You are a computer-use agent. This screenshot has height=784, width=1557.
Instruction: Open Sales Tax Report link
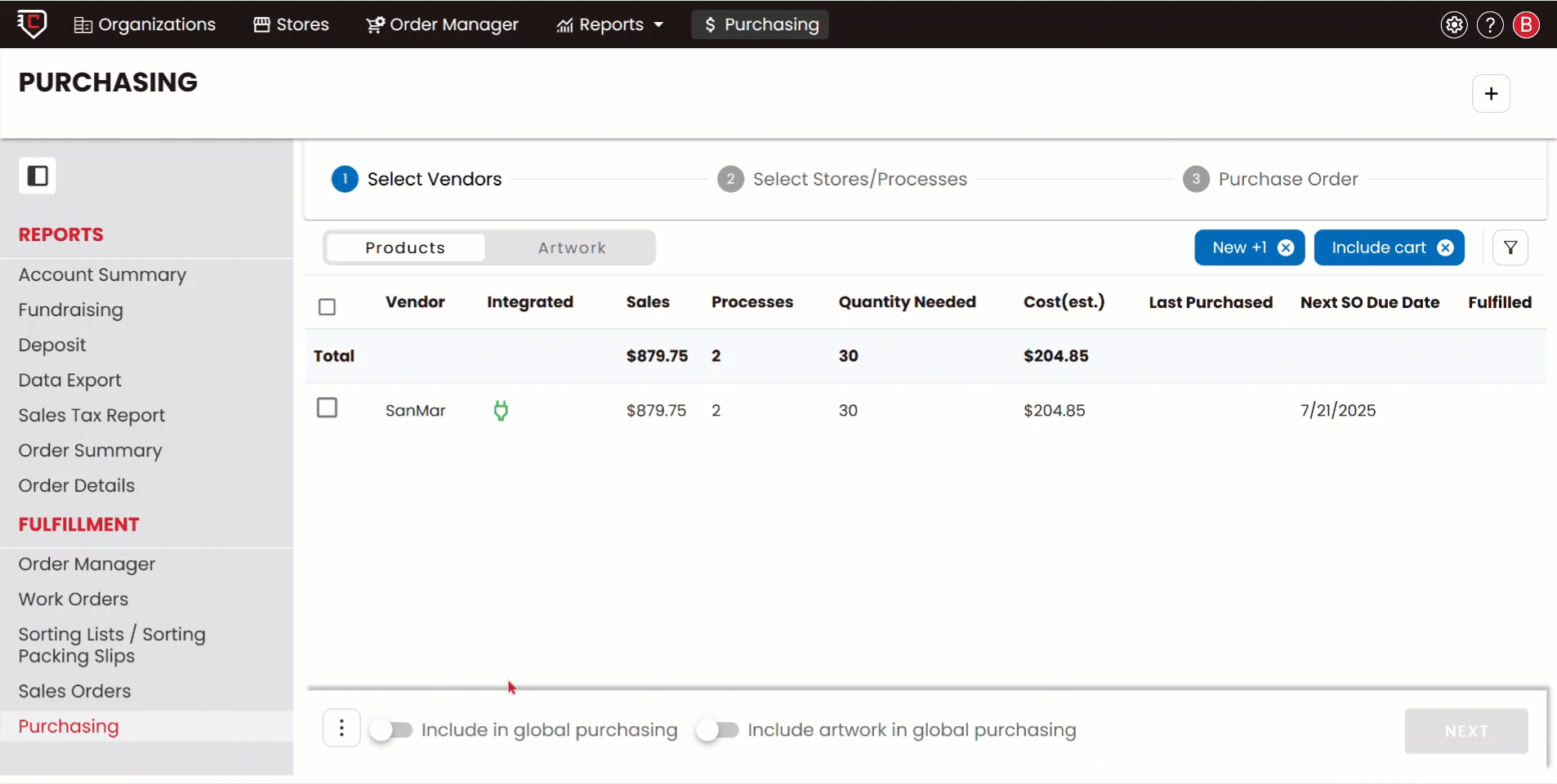point(91,415)
